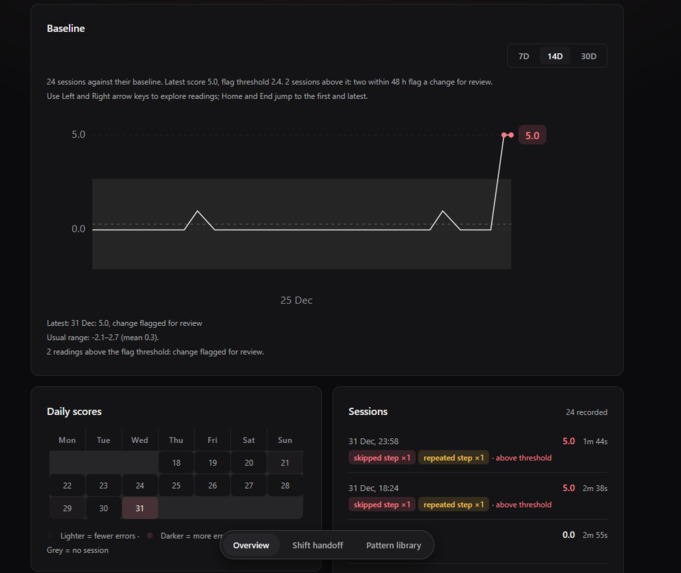Image resolution: width=681 pixels, height=573 pixels.
Task: Click the Usual range summary line
Action: pos(103,337)
